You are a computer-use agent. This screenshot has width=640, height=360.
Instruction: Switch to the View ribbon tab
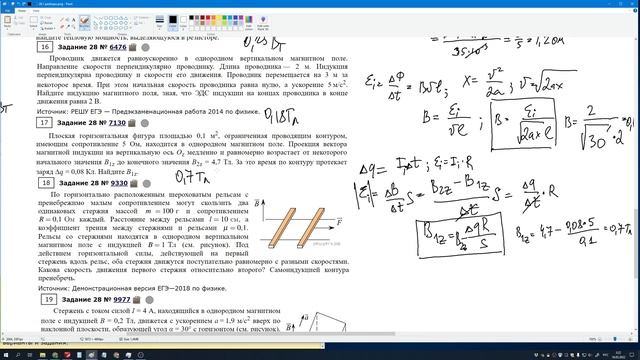36,11
